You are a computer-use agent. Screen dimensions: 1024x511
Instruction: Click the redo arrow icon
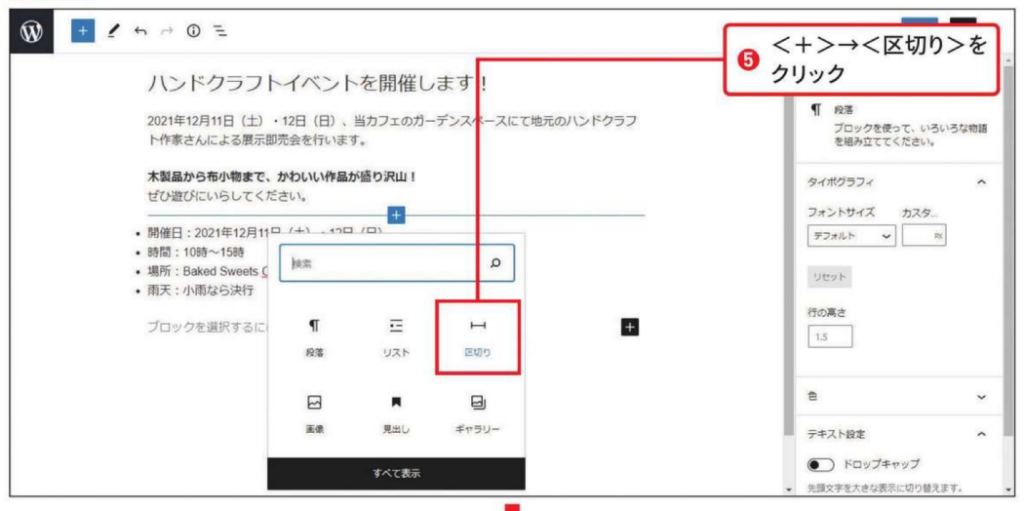click(x=166, y=31)
